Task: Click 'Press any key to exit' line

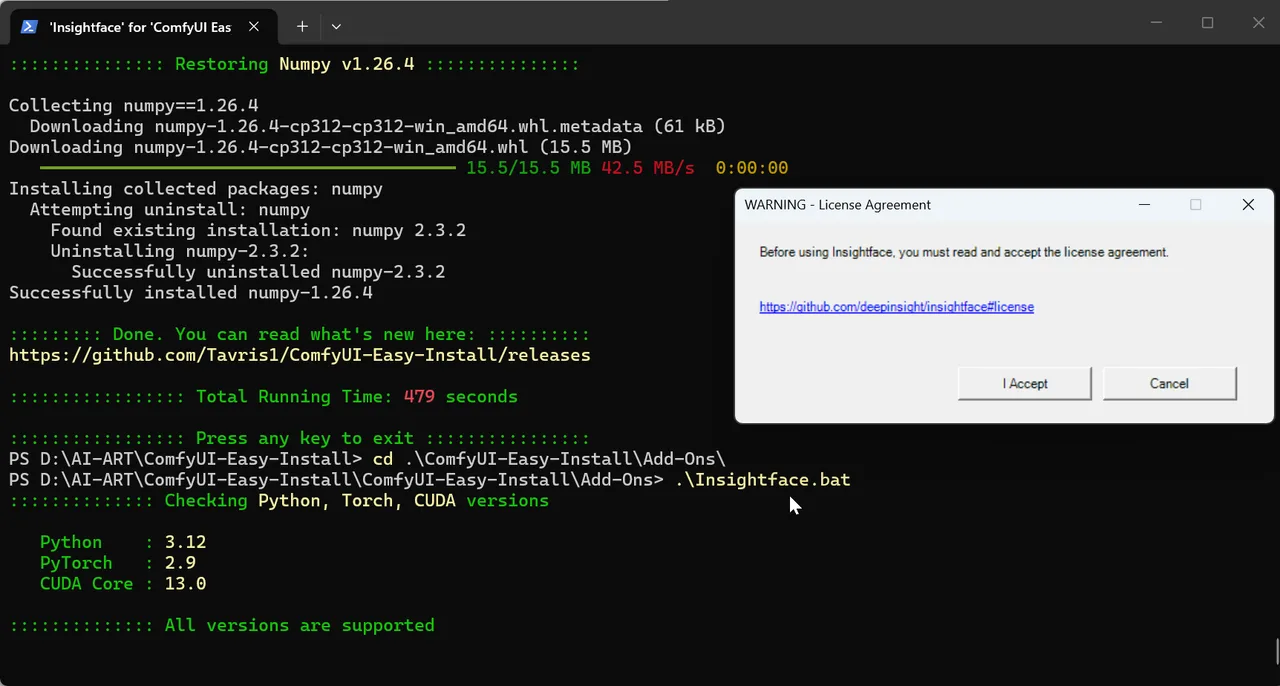Action: pyautogui.click(x=300, y=439)
